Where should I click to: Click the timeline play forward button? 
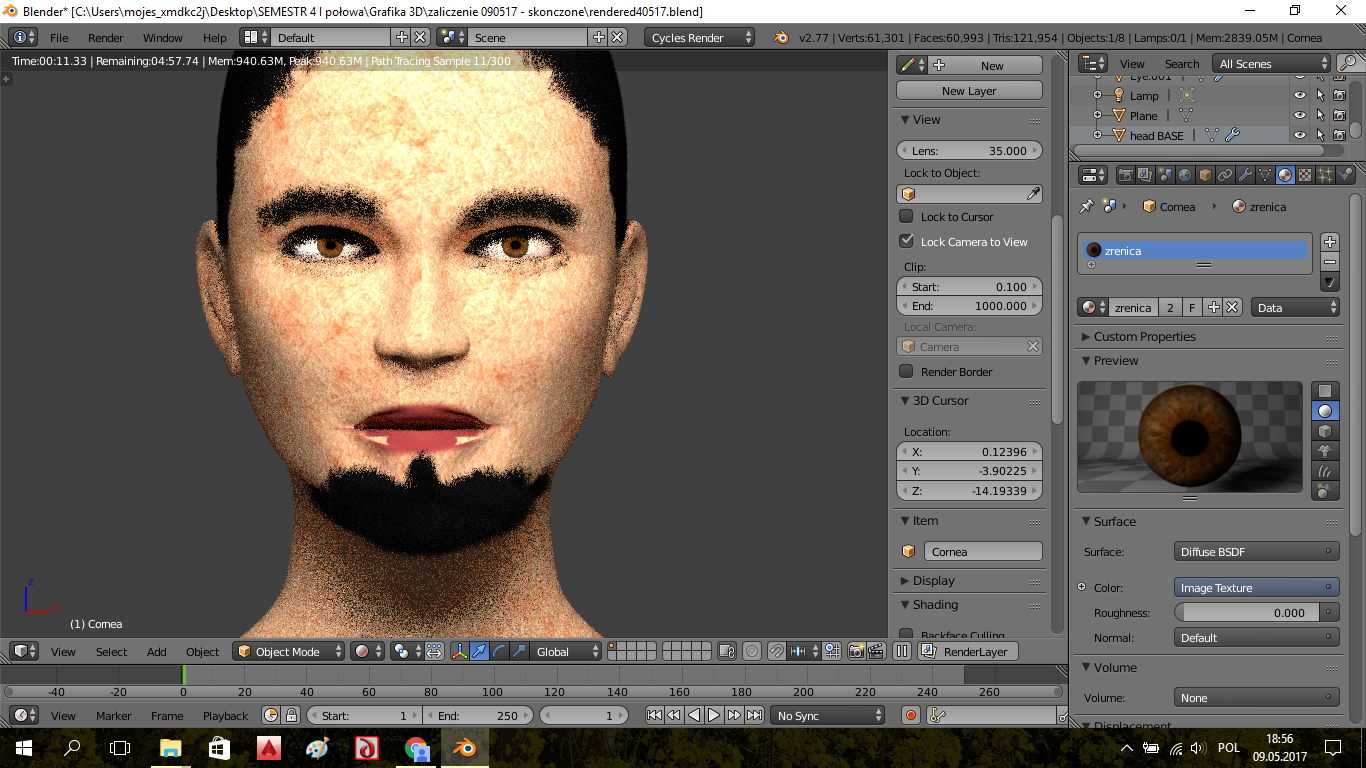[714, 715]
